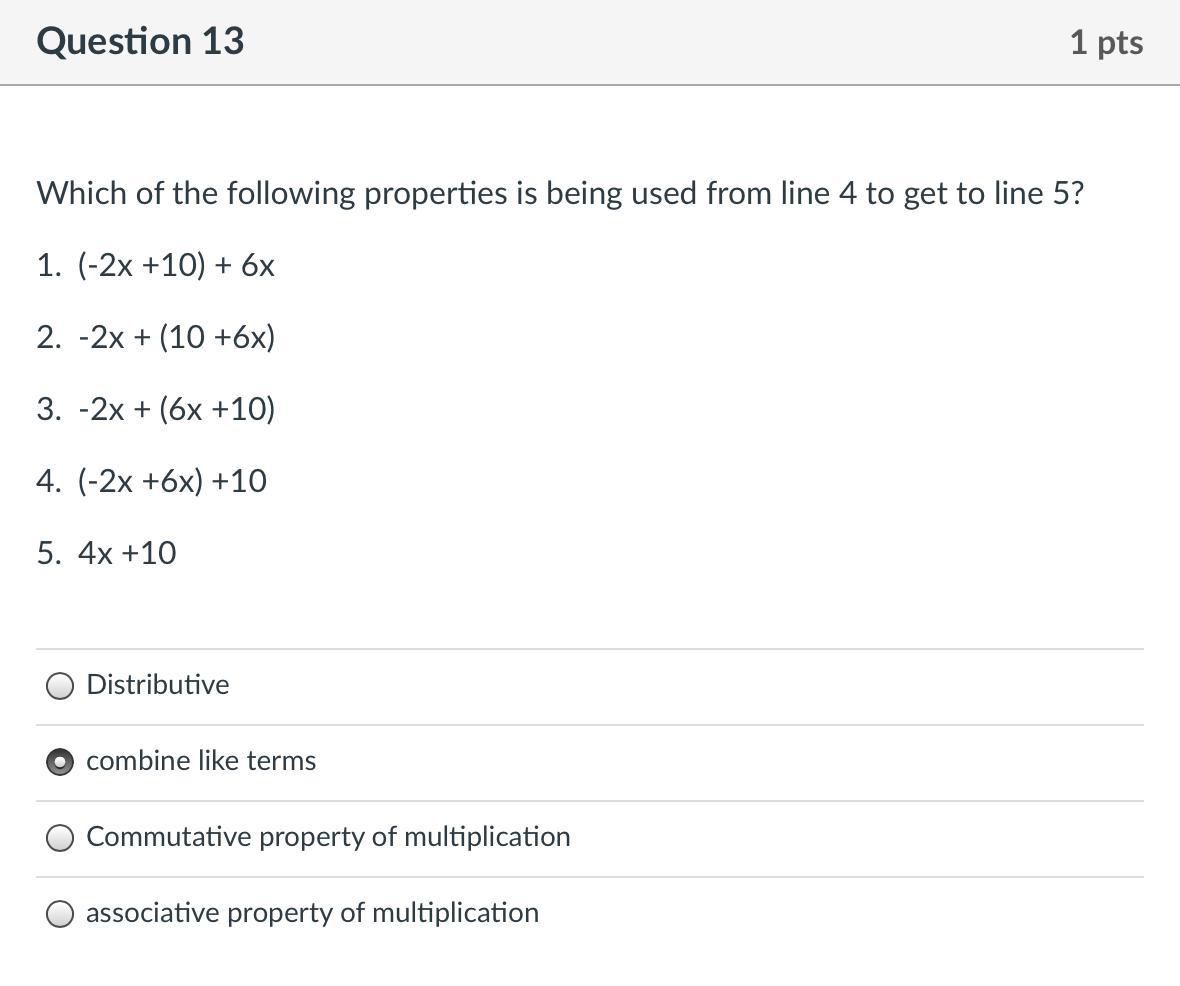Screen dimensions: 1180x986
Task: Click the combine like terms answer text
Action: click(201, 761)
